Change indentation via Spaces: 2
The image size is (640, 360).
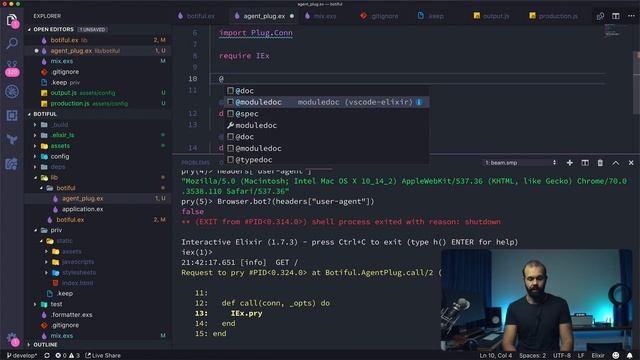click(532, 356)
